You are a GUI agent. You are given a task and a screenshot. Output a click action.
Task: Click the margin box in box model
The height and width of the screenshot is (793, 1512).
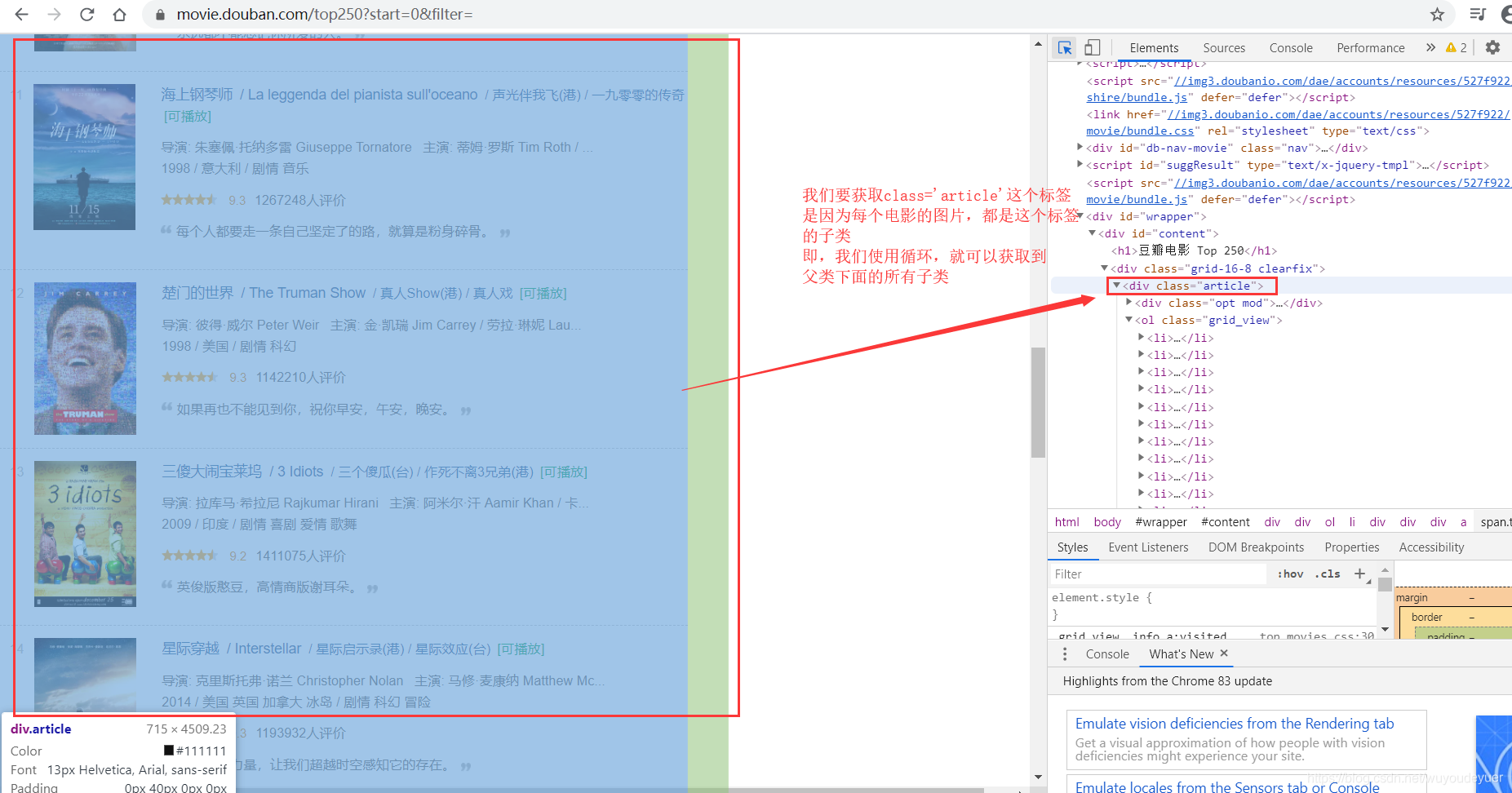click(1412, 597)
